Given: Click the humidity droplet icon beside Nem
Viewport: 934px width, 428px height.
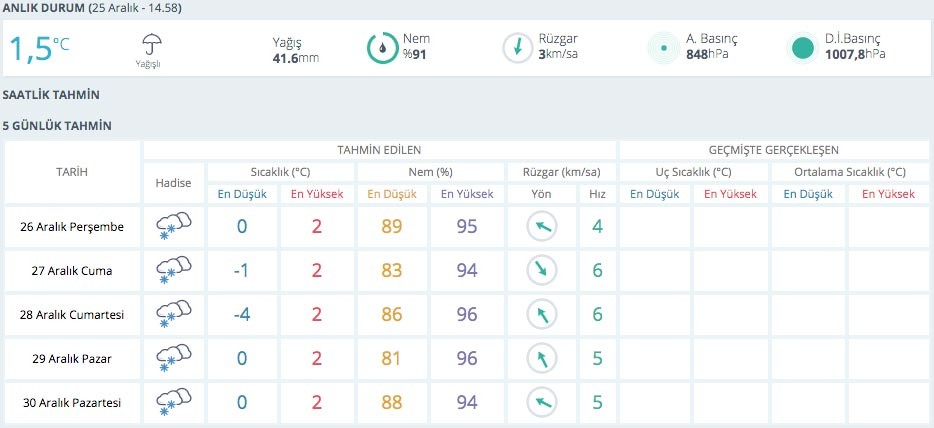Looking at the screenshot, I should [382, 47].
